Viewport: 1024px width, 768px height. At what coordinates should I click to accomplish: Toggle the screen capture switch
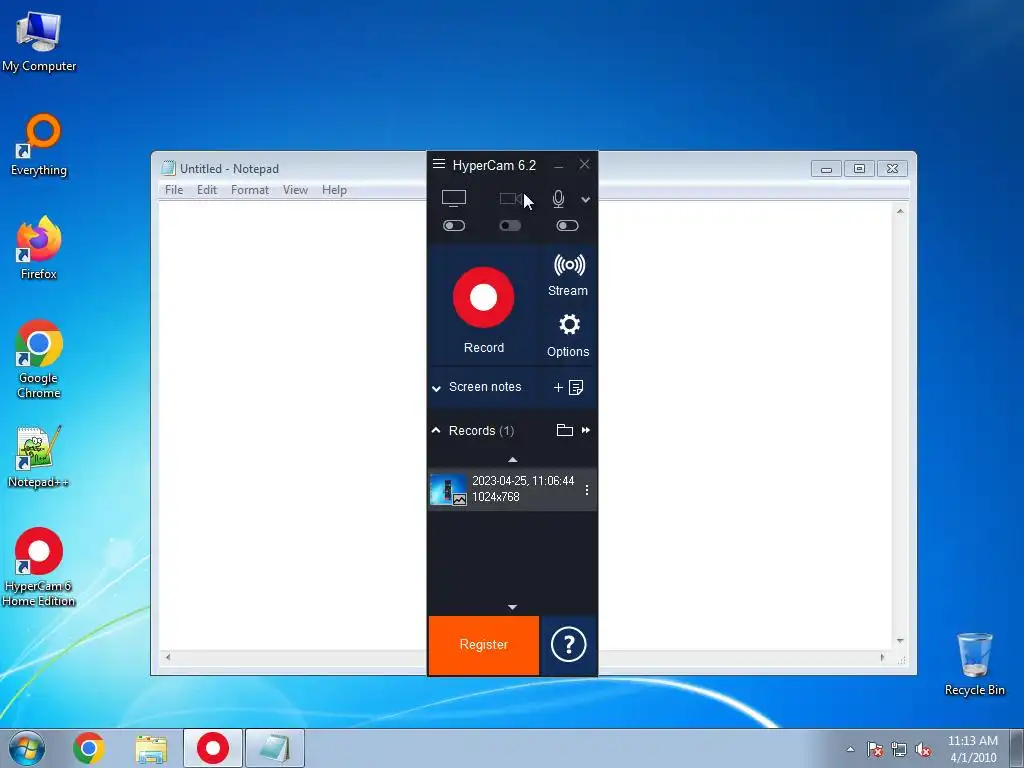pos(454,225)
